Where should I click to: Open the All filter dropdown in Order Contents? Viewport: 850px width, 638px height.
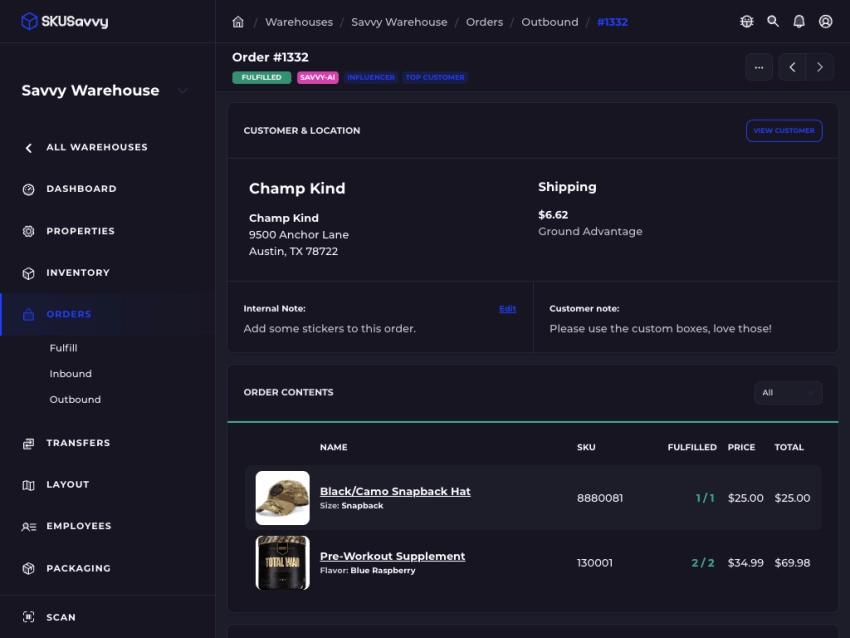(x=788, y=393)
